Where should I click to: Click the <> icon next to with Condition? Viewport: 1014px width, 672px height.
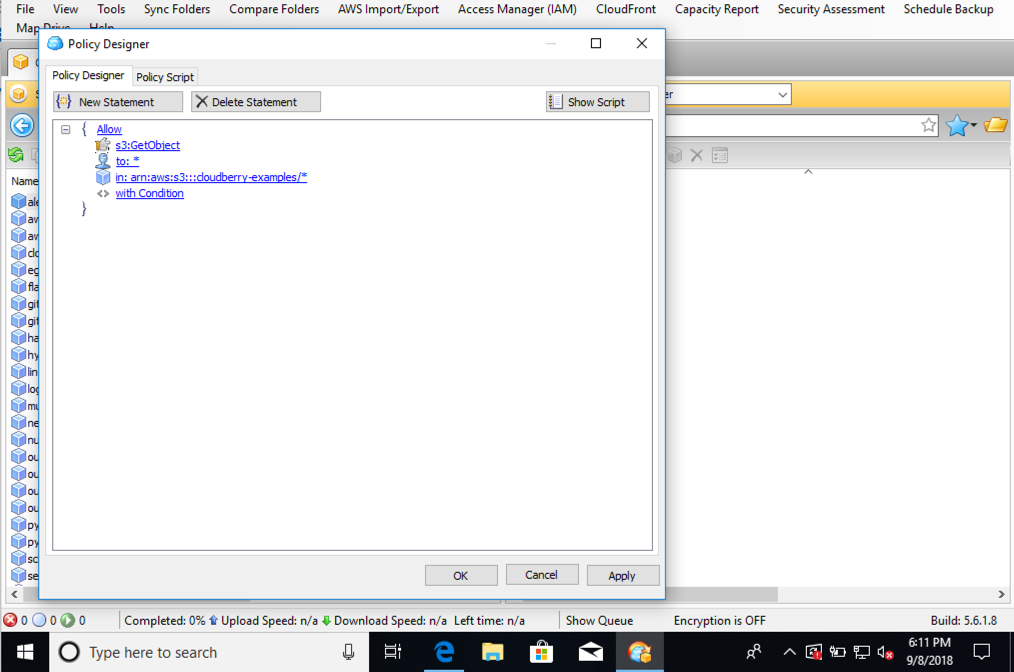coord(103,193)
